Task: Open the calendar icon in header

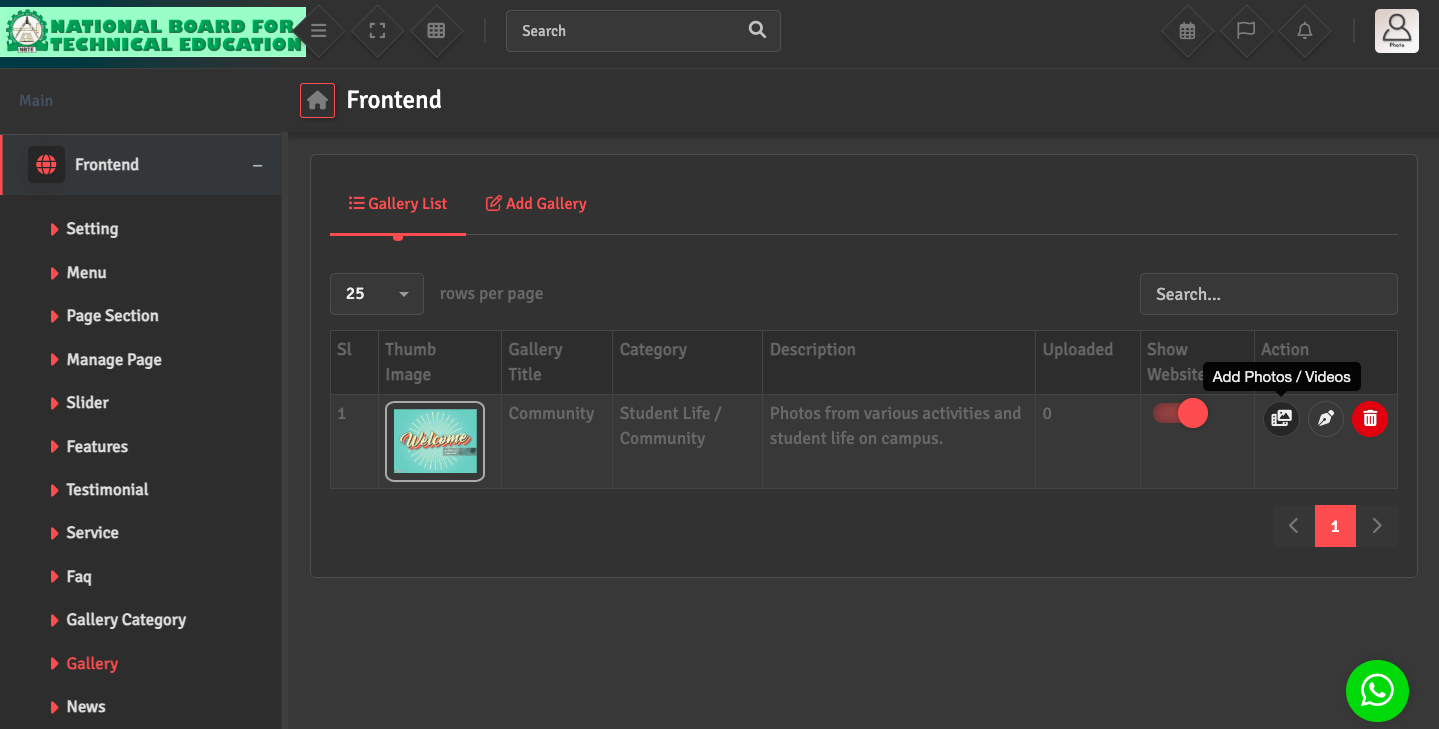Action: point(1187,31)
